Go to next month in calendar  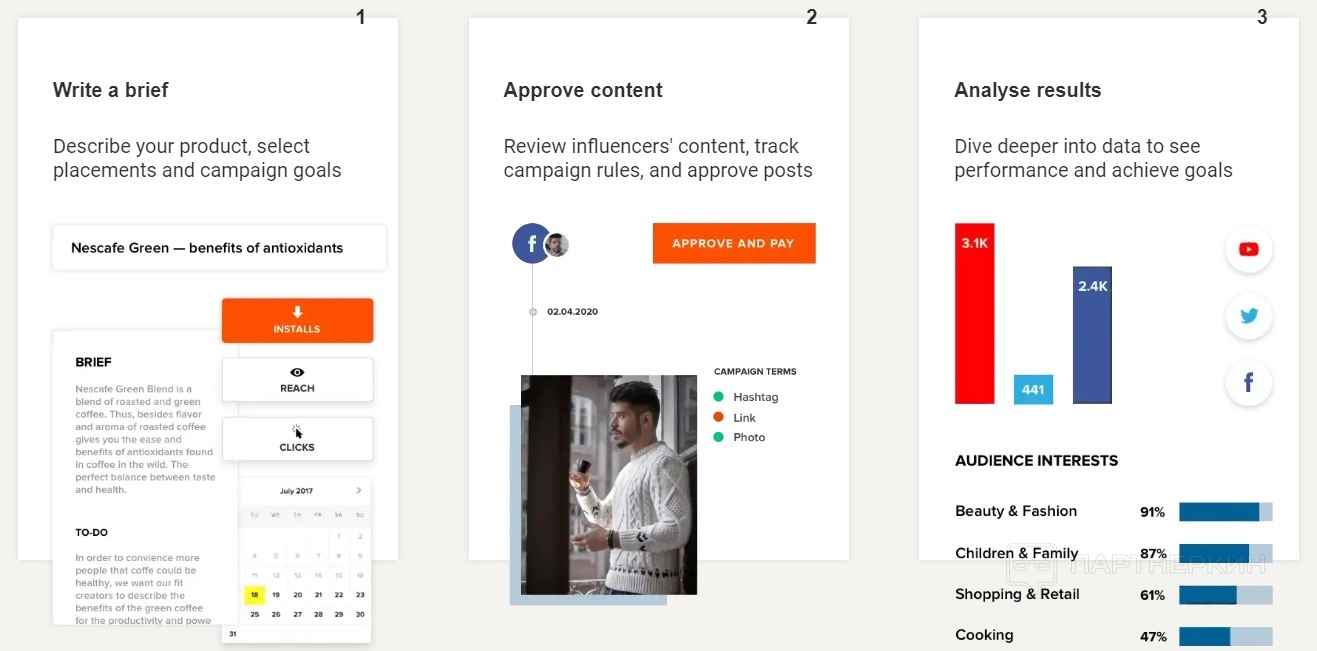pyautogui.click(x=359, y=491)
